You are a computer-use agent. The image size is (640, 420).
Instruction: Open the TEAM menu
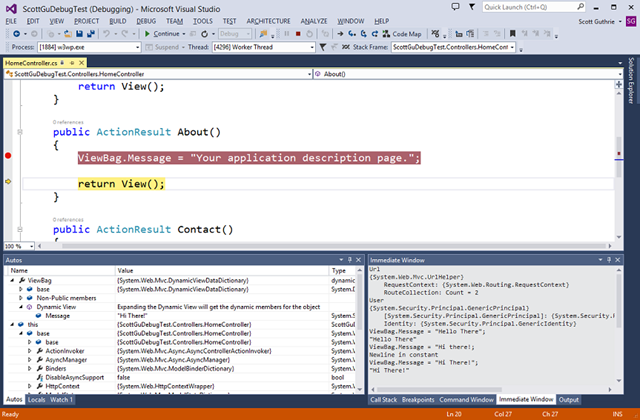174,21
